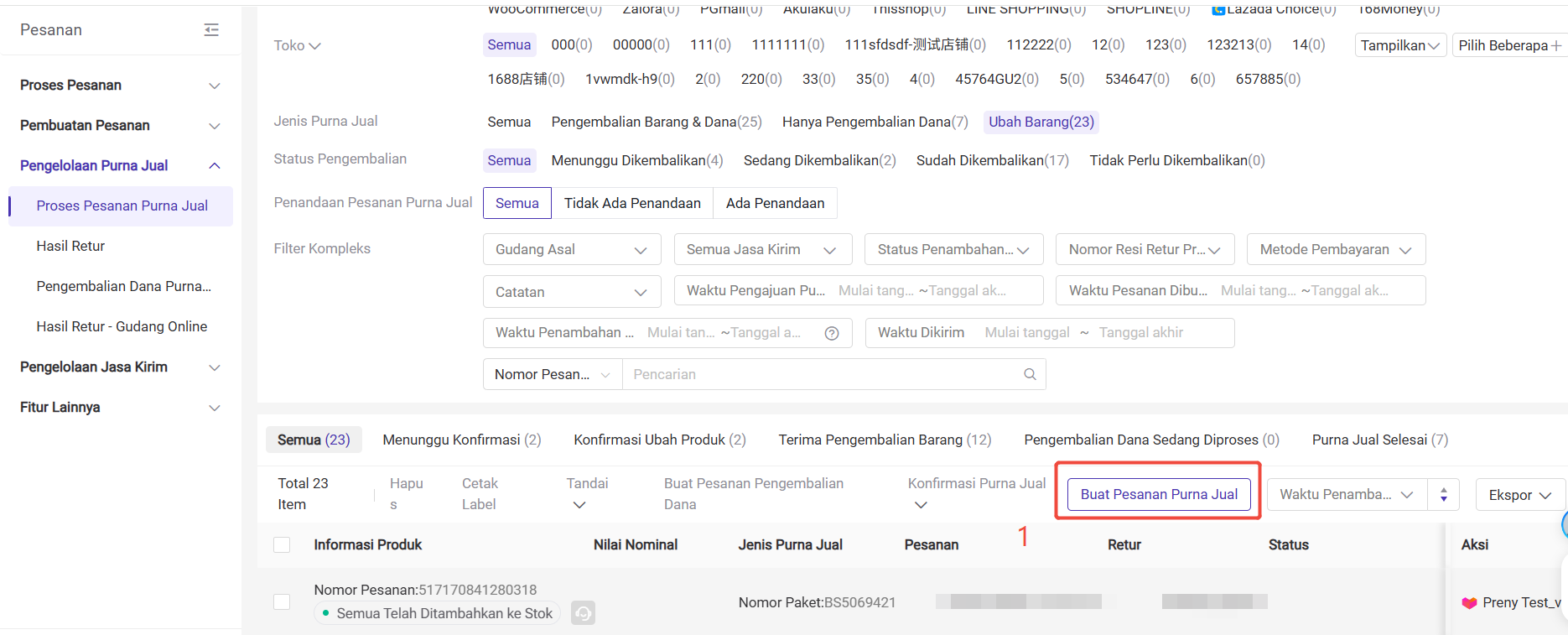Select Tidak Ada Penandaan filter option
Image resolution: width=1568 pixels, height=635 pixels.
pyautogui.click(x=632, y=203)
